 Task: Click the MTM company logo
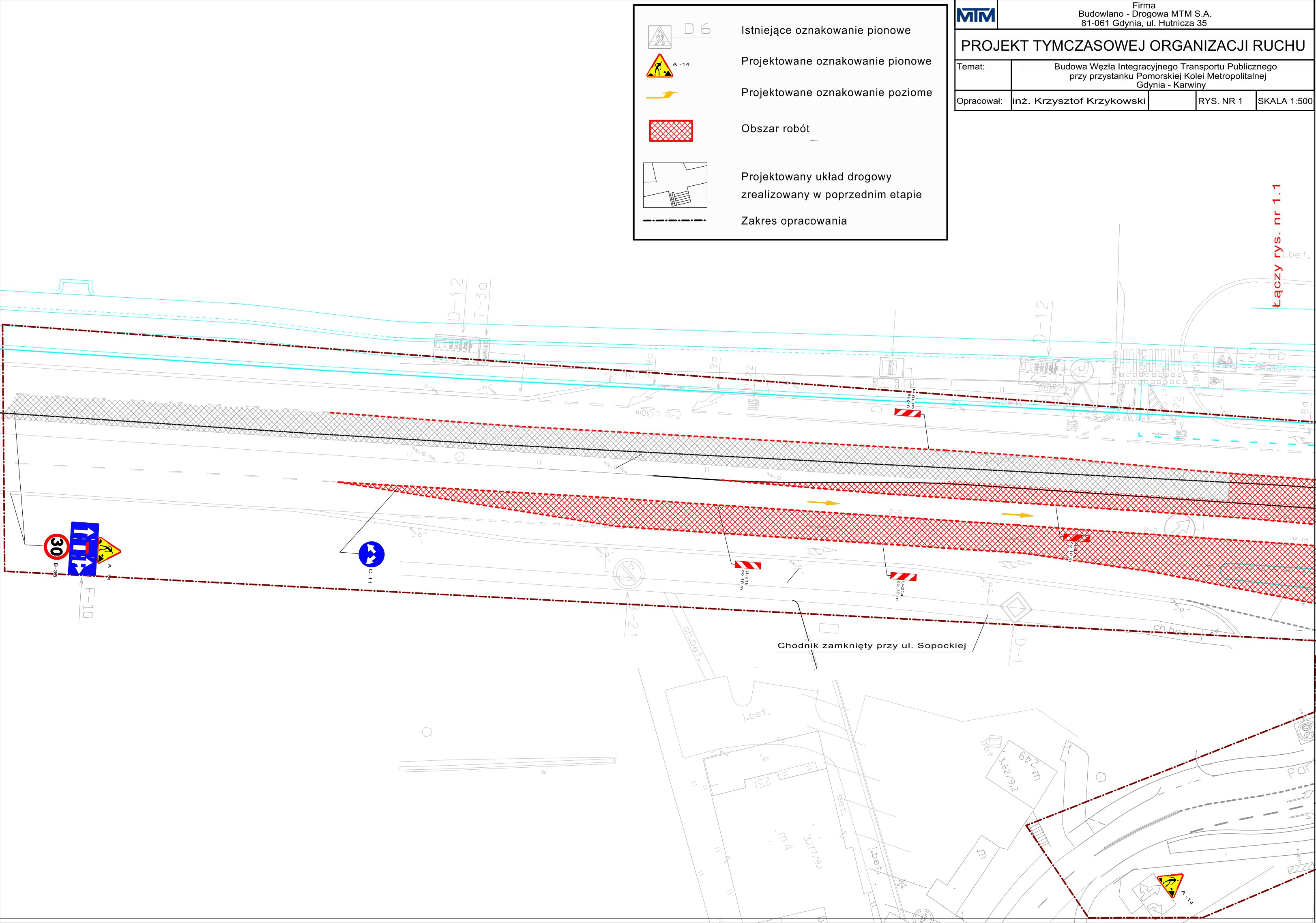tap(976, 15)
